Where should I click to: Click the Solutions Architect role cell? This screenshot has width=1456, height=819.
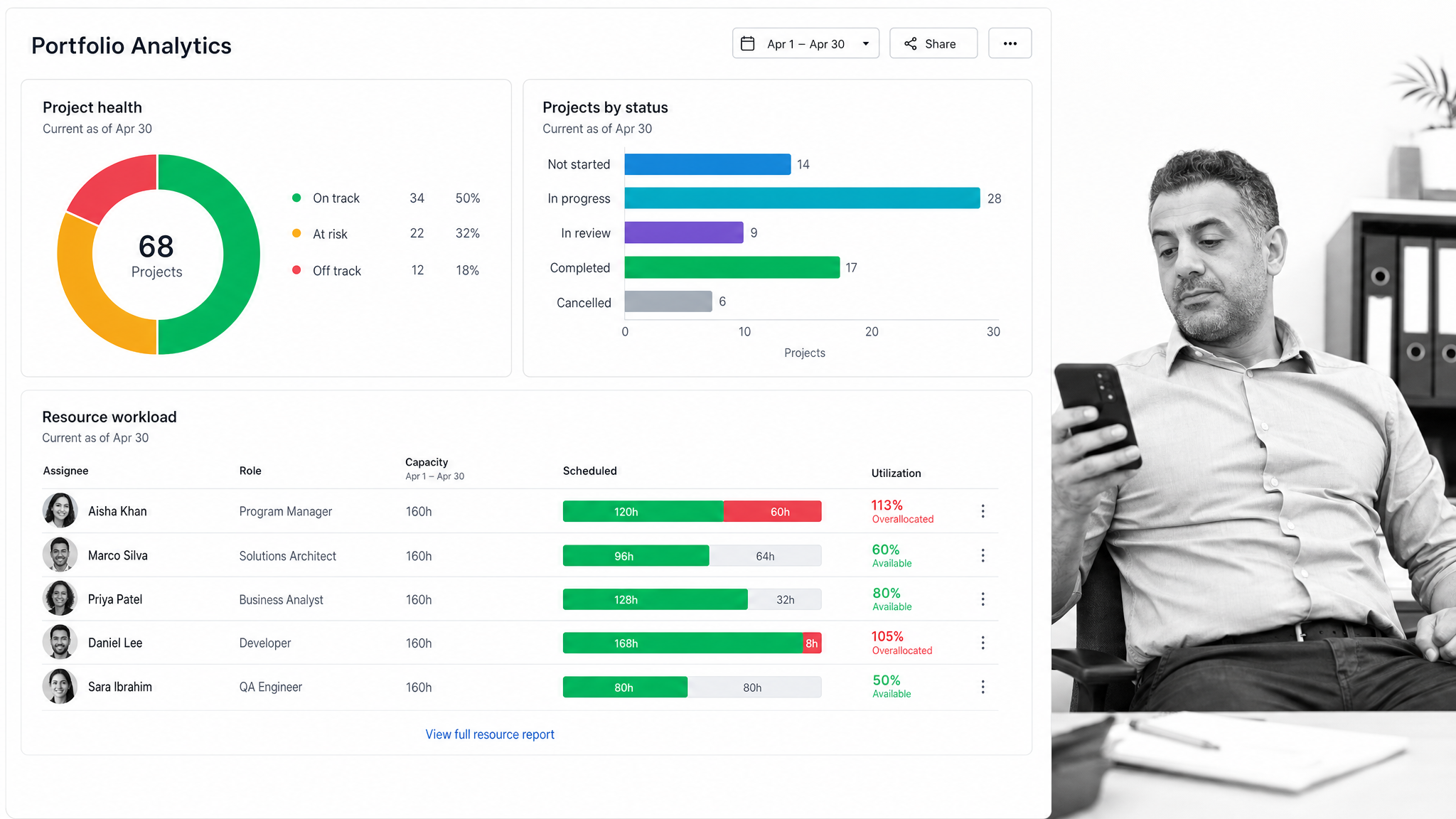(287, 556)
